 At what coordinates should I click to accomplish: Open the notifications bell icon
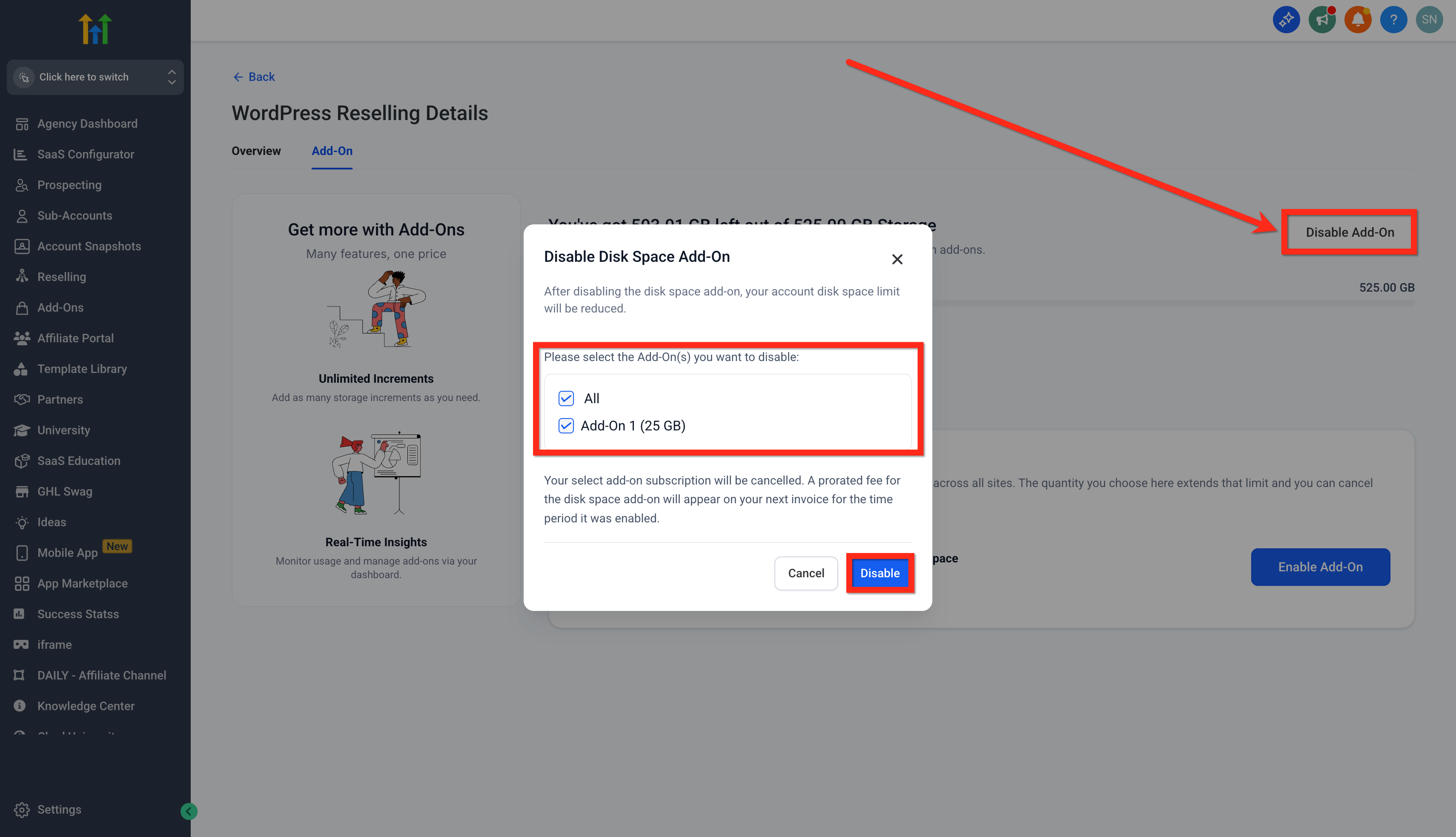click(1358, 20)
